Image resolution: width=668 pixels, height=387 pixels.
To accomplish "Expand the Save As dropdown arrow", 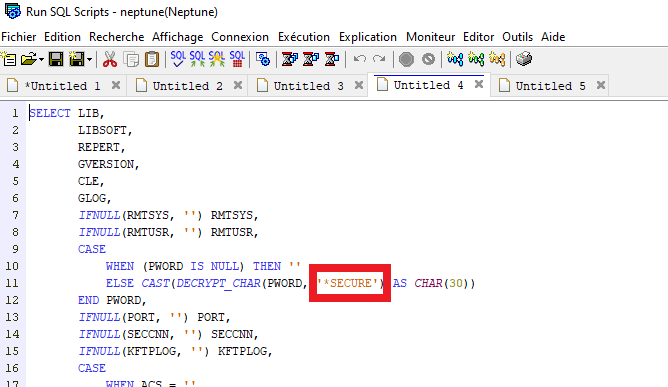I will [89, 59].
